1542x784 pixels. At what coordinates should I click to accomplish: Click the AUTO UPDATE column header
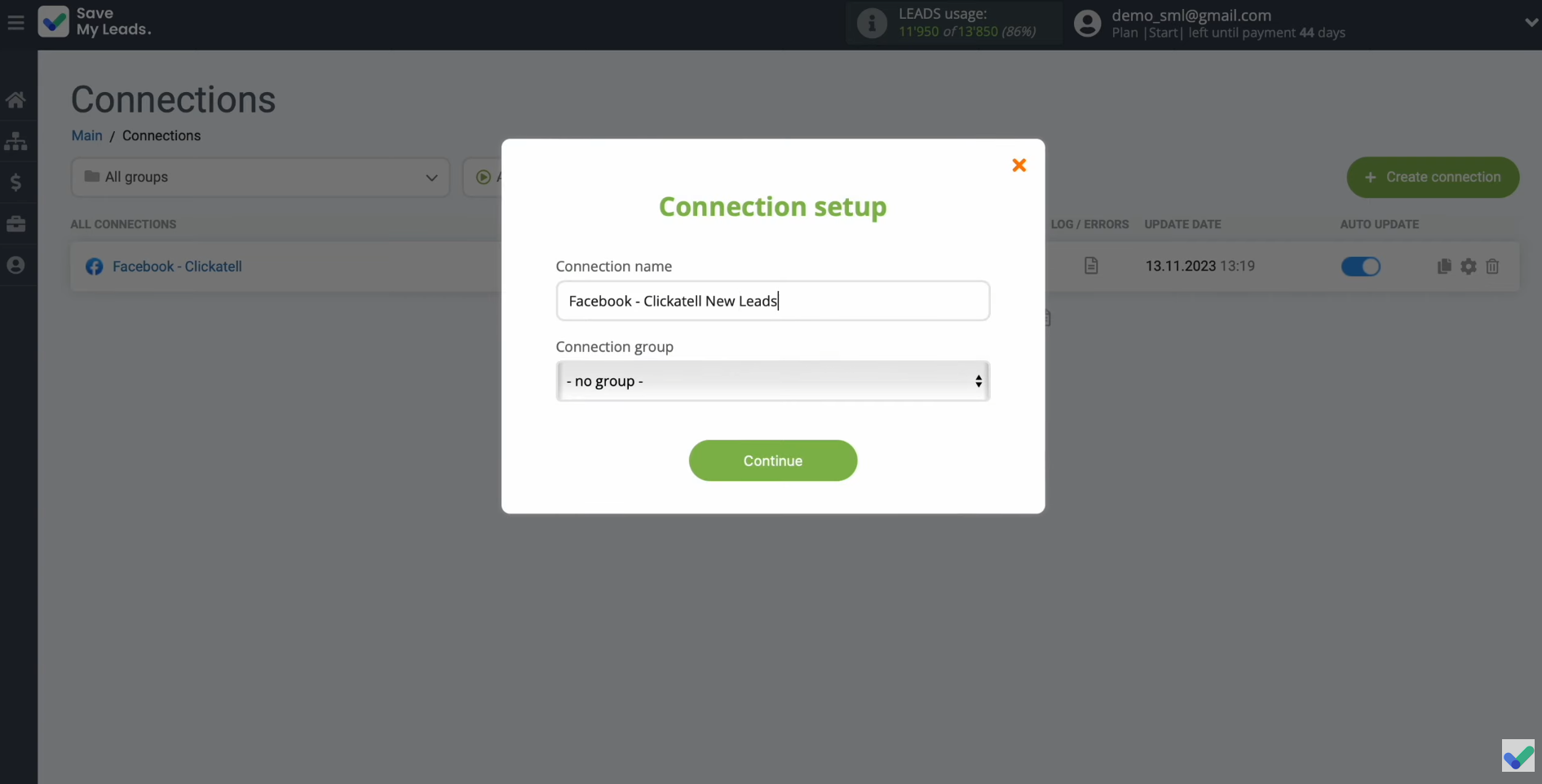pyautogui.click(x=1379, y=224)
